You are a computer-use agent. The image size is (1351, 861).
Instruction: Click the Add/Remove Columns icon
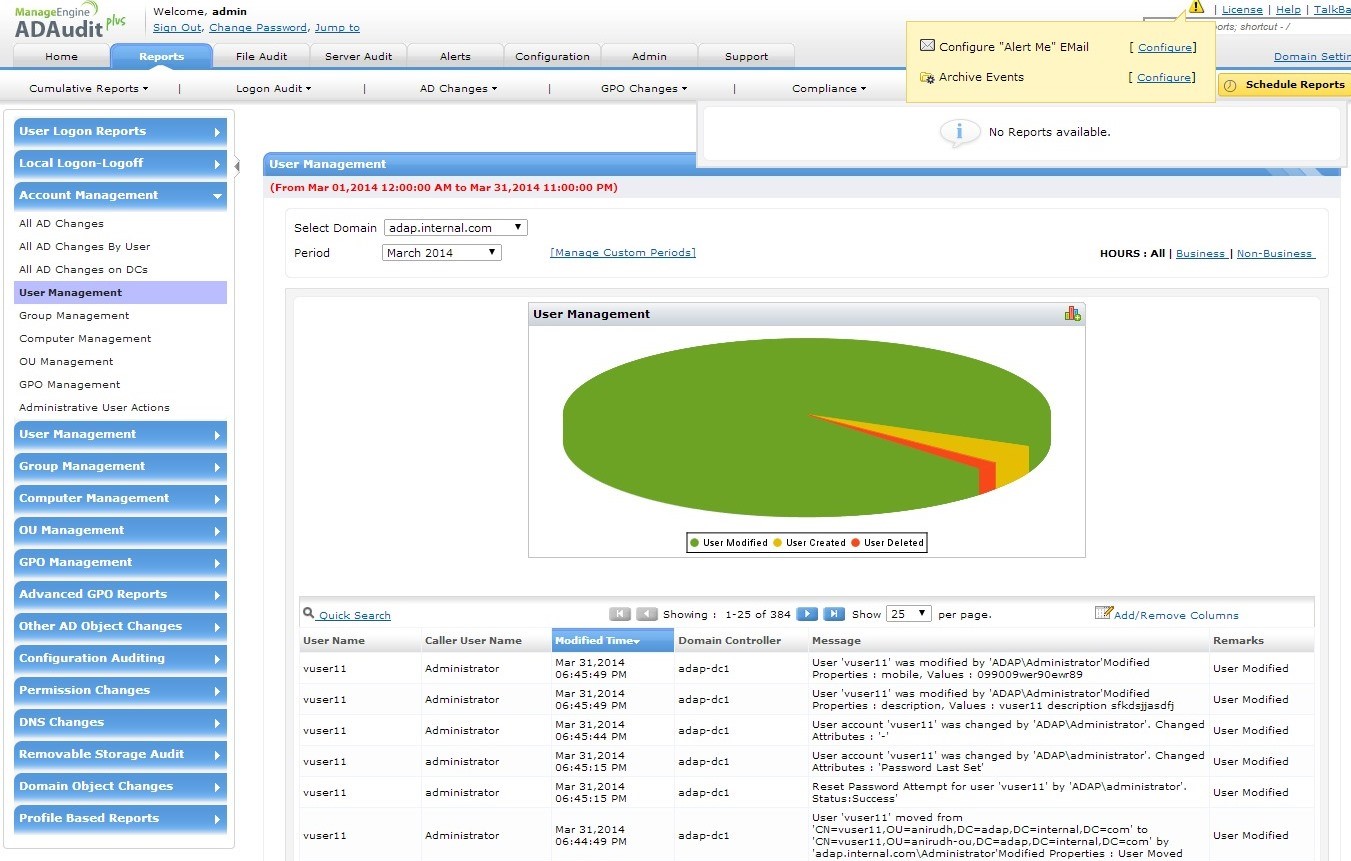1103,613
